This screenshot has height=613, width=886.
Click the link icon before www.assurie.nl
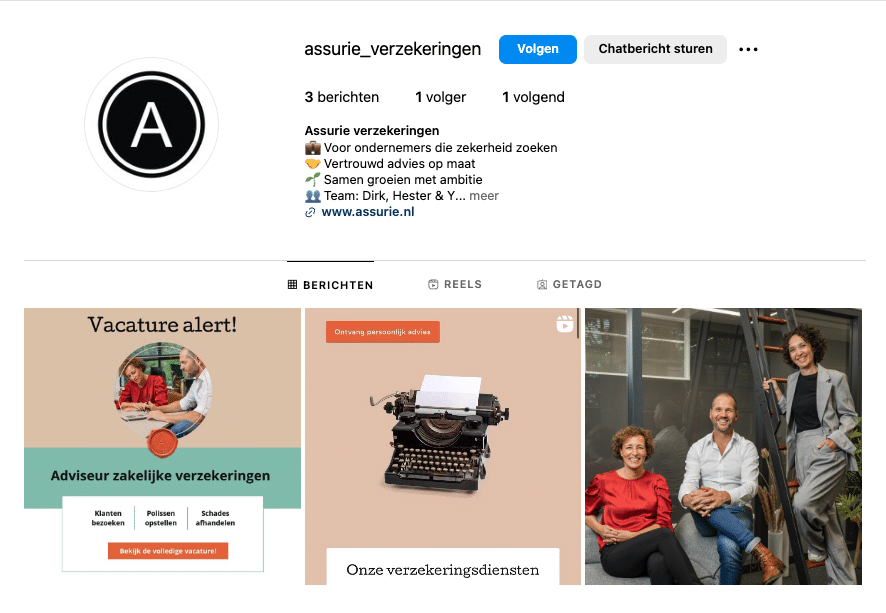coord(310,212)
